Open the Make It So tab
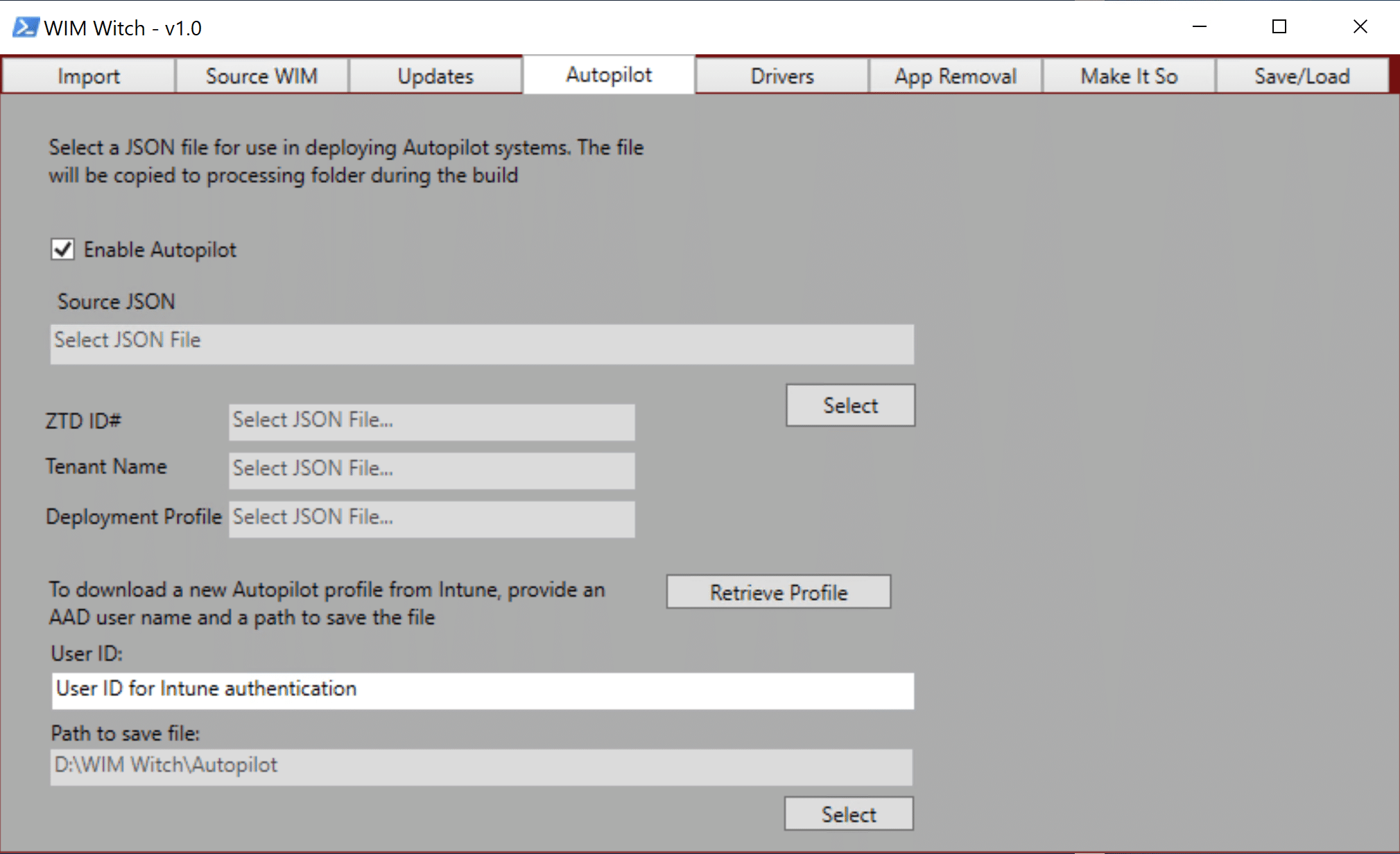The image size is (1400, 854). point(1128,76)
